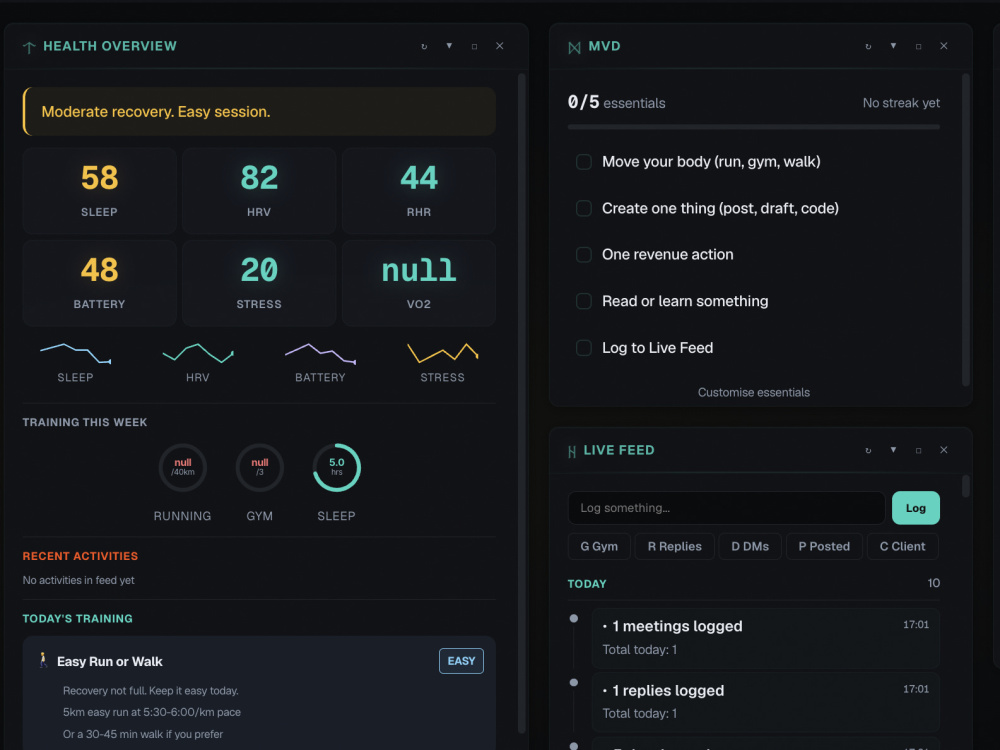Click the essentials progress bar
Screen dimensions: 1000x750
point(753,127)
